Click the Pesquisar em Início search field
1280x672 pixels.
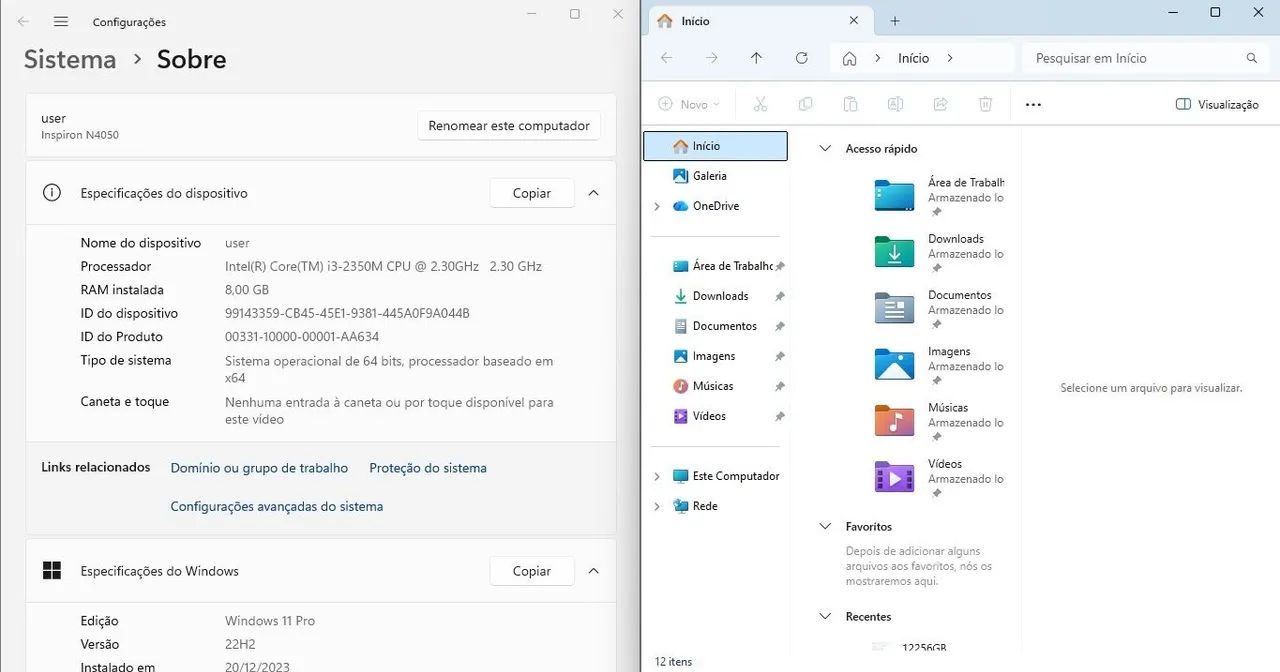pos(1145,58)
